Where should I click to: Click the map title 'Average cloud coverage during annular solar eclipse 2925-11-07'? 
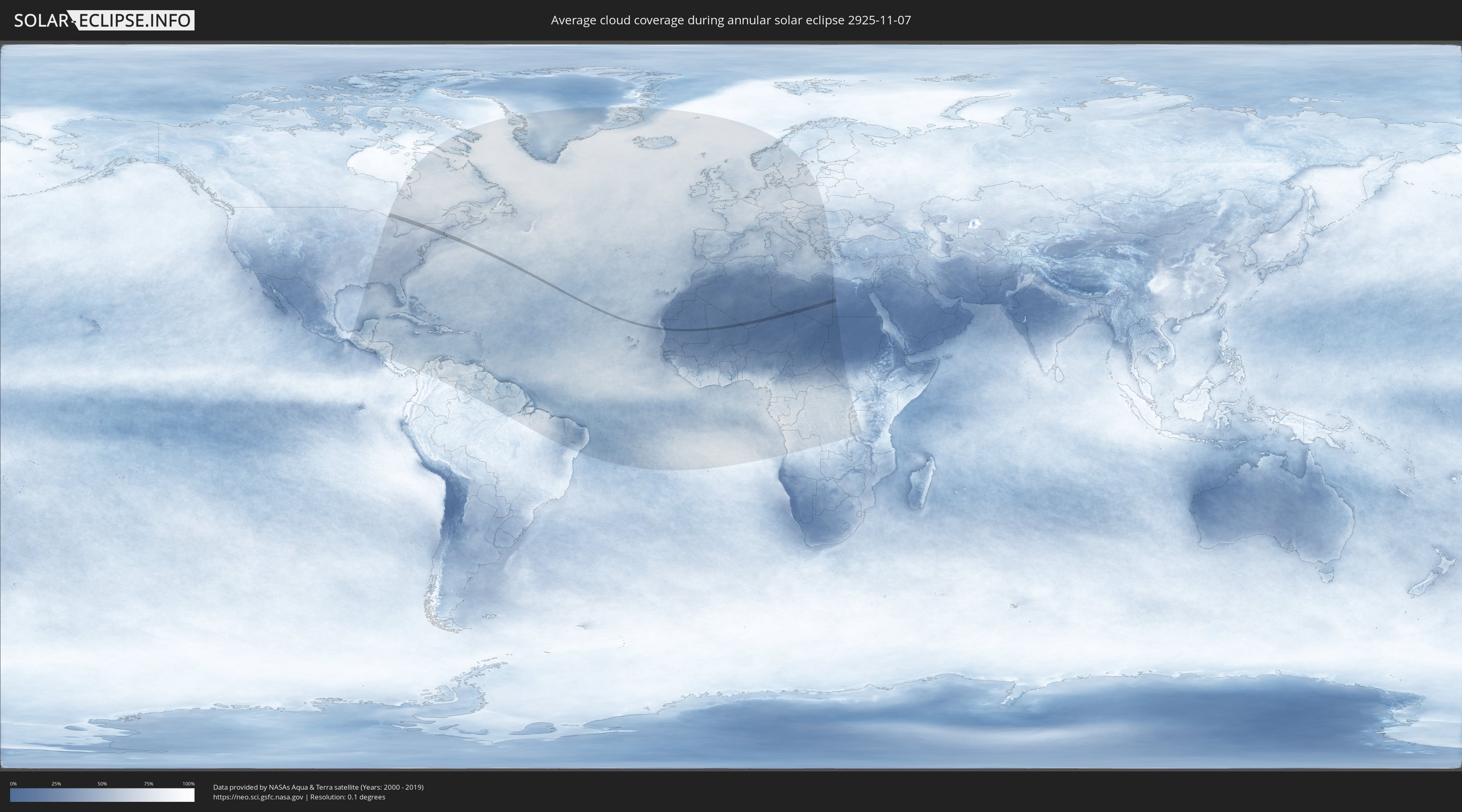click(x=731, y=20)
